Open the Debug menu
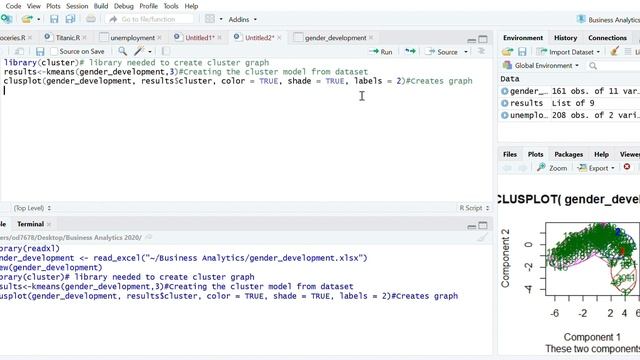The height and width of the screenshot is (360, 640). [x=124, y=6]
